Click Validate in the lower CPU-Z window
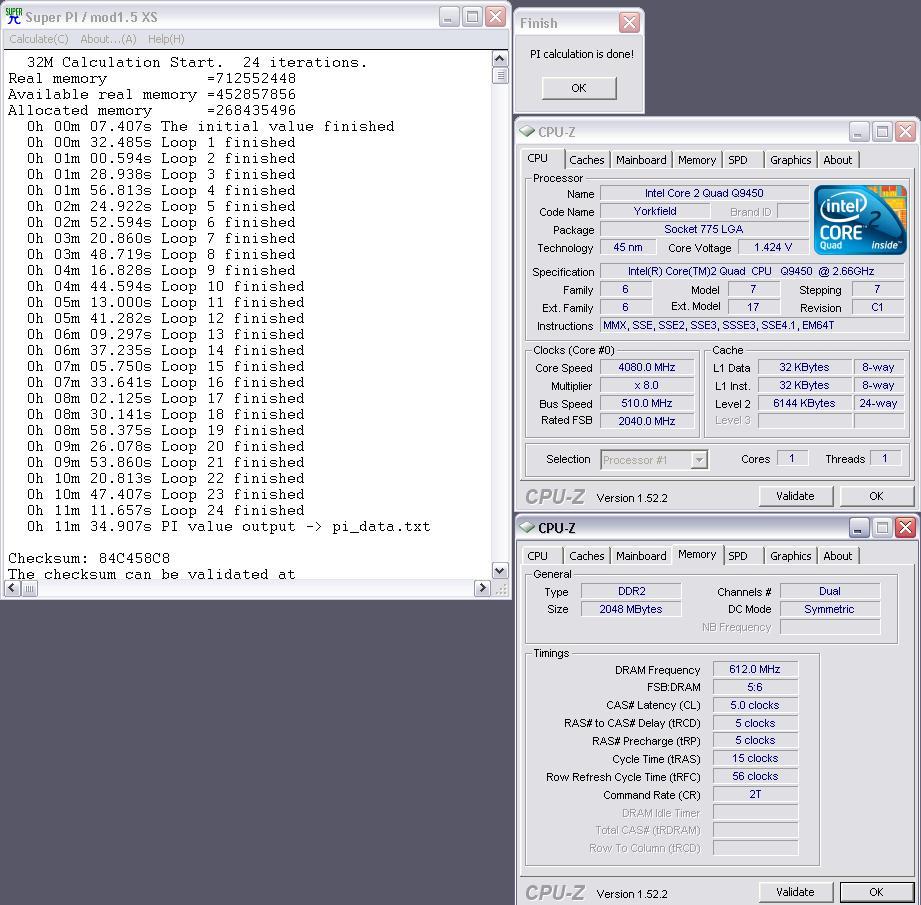921x905 pixels. (x=795, y=892)
